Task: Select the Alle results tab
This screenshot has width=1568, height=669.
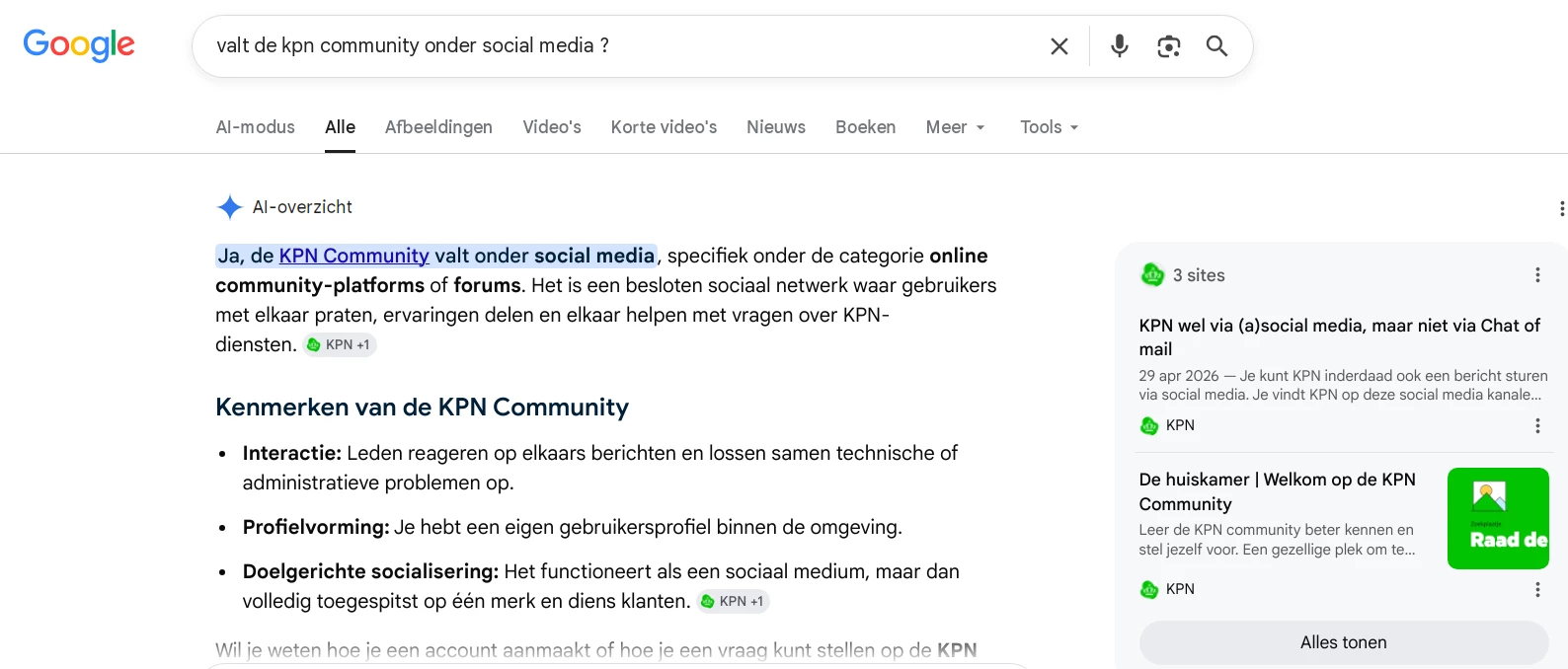Action: tap(340, 127)
